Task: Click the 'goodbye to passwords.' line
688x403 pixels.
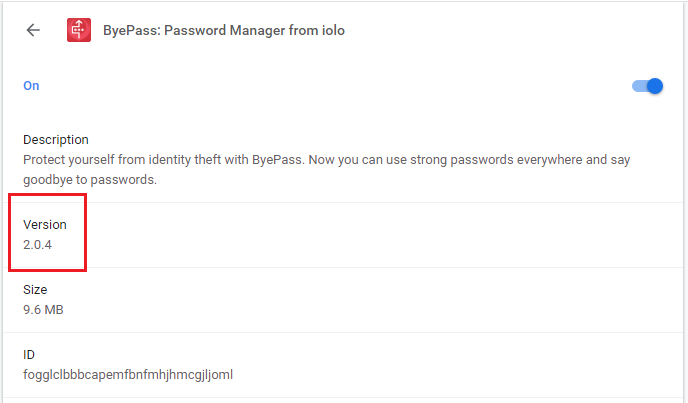Action: point(90,180)
